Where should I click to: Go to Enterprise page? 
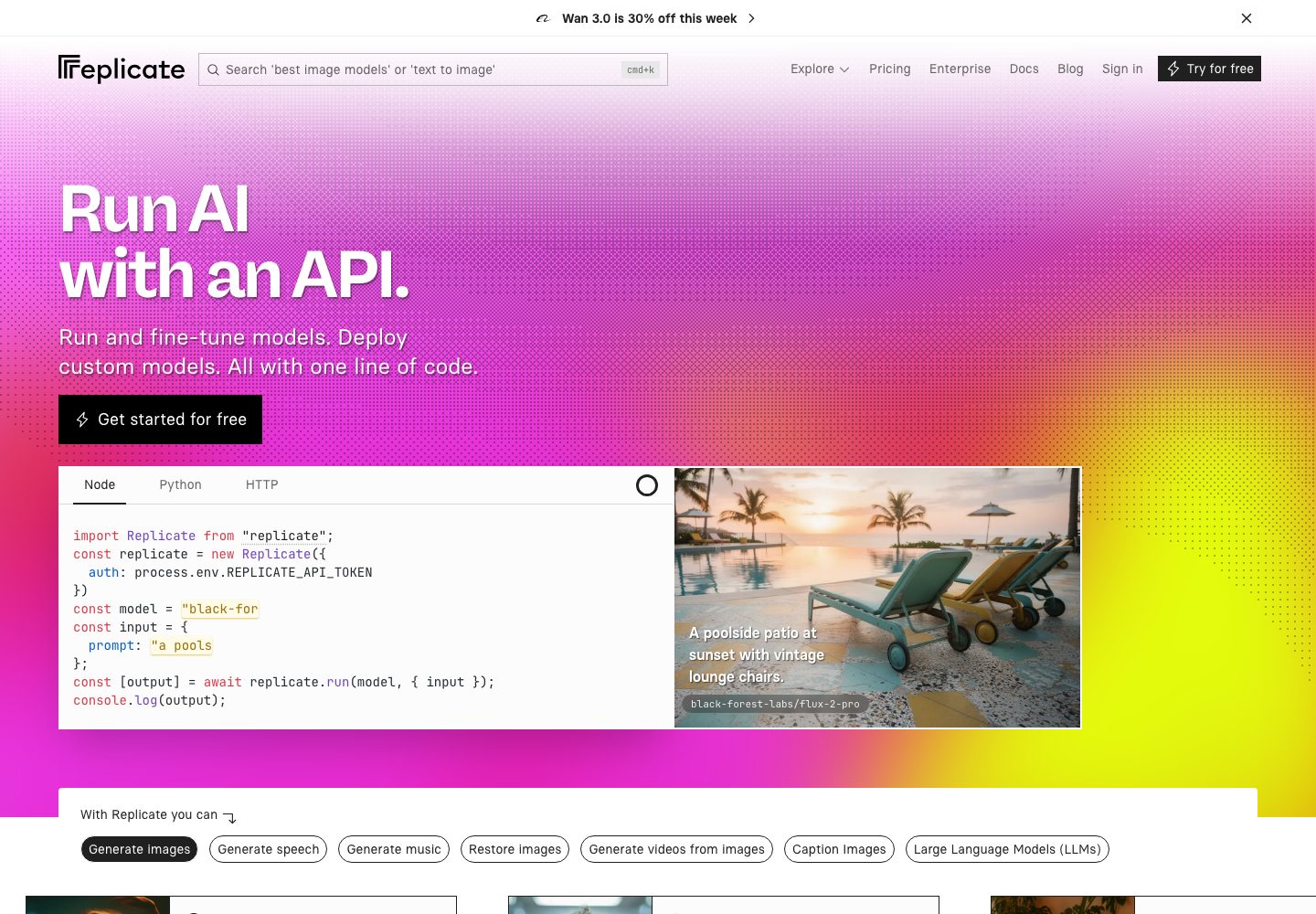(x=960, y=69)
